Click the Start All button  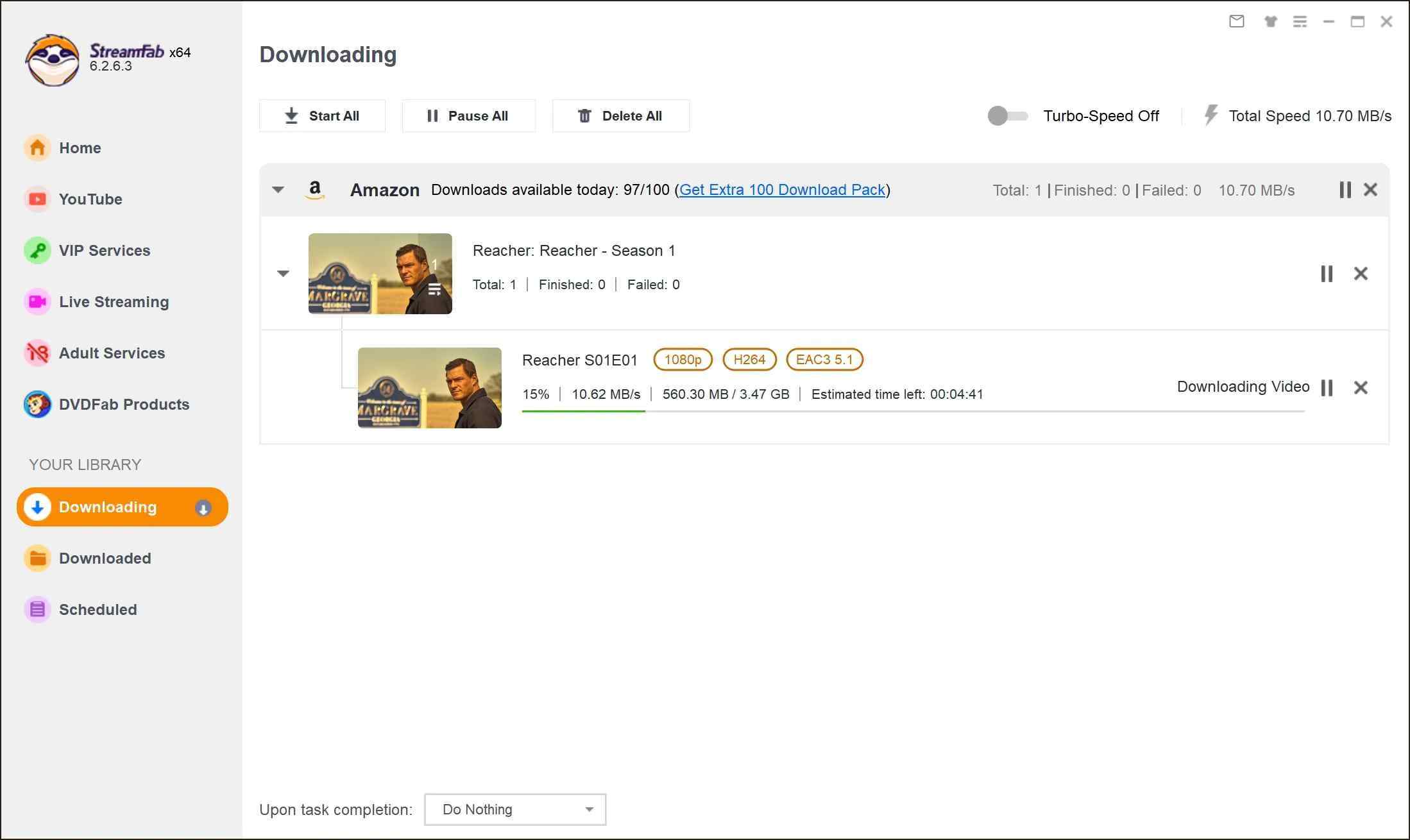pos(322,116)
